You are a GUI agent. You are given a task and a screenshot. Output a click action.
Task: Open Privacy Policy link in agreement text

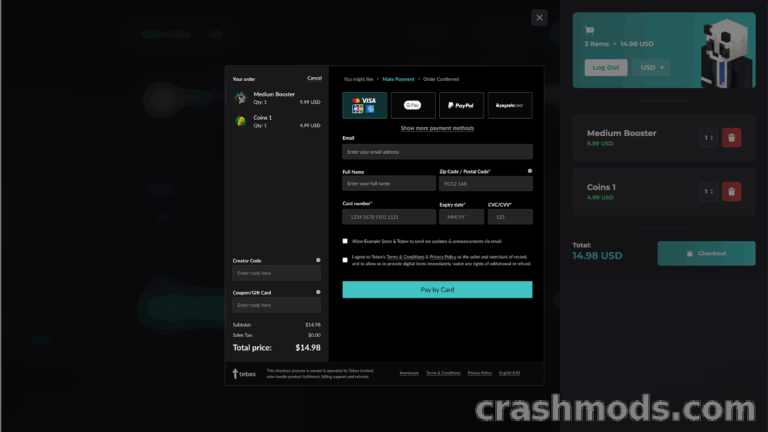pos(443,257)
